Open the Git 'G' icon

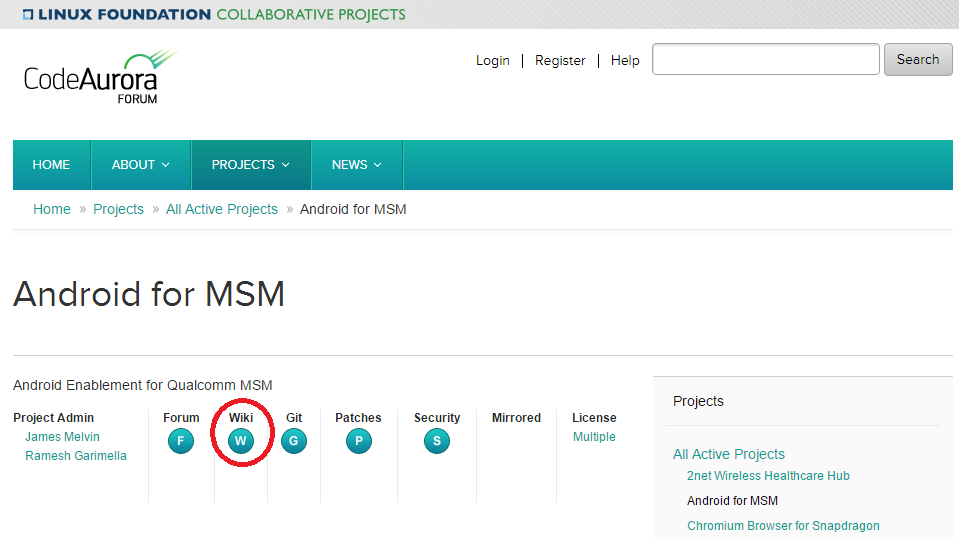[x=294, y=441]
